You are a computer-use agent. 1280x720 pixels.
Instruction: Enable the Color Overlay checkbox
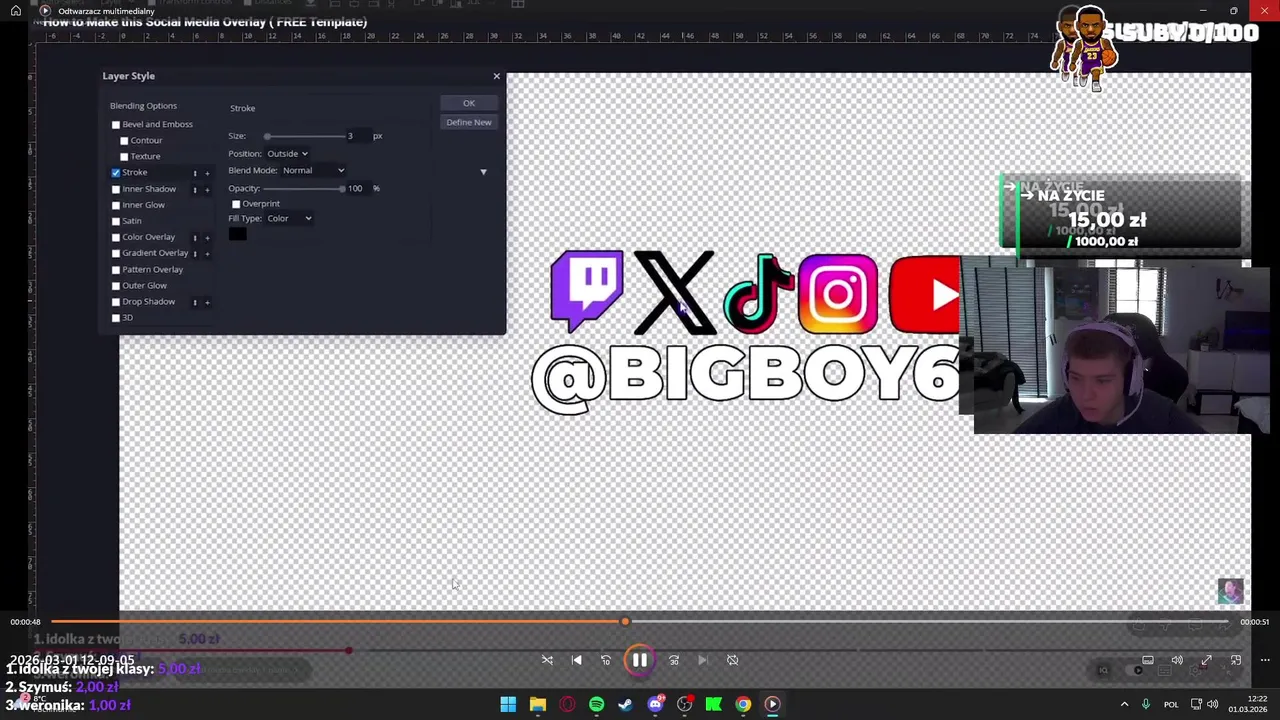(x=116, y=237)
